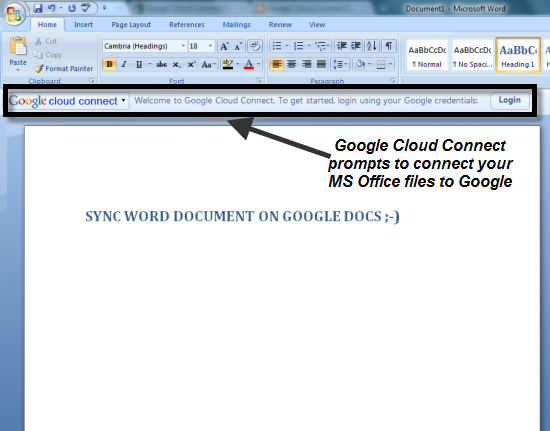Viewport: 550px width, 431px height.
Task: Decrease paragraph indent
Action: (341, 46)
